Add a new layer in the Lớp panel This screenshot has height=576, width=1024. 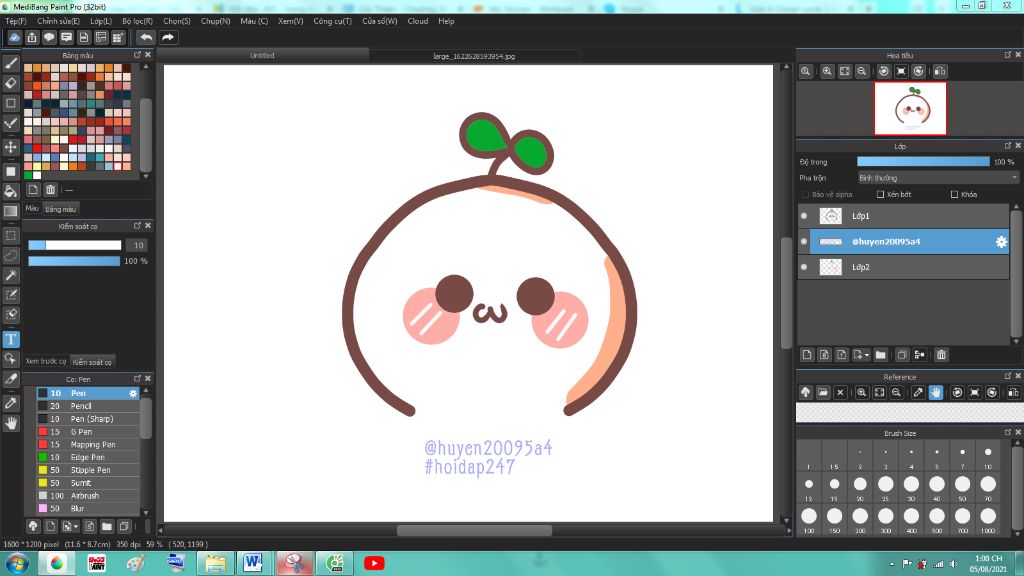(x=807, y=355)
